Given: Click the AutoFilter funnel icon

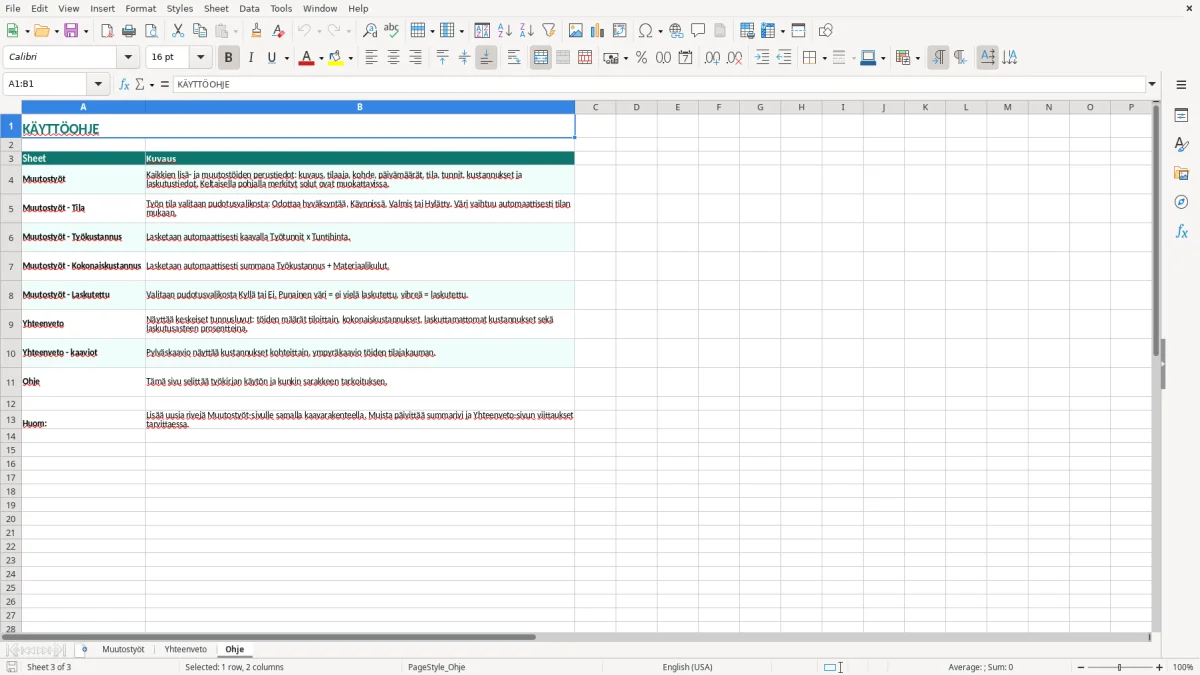Looking at the screenshot, I should point(549,31).
